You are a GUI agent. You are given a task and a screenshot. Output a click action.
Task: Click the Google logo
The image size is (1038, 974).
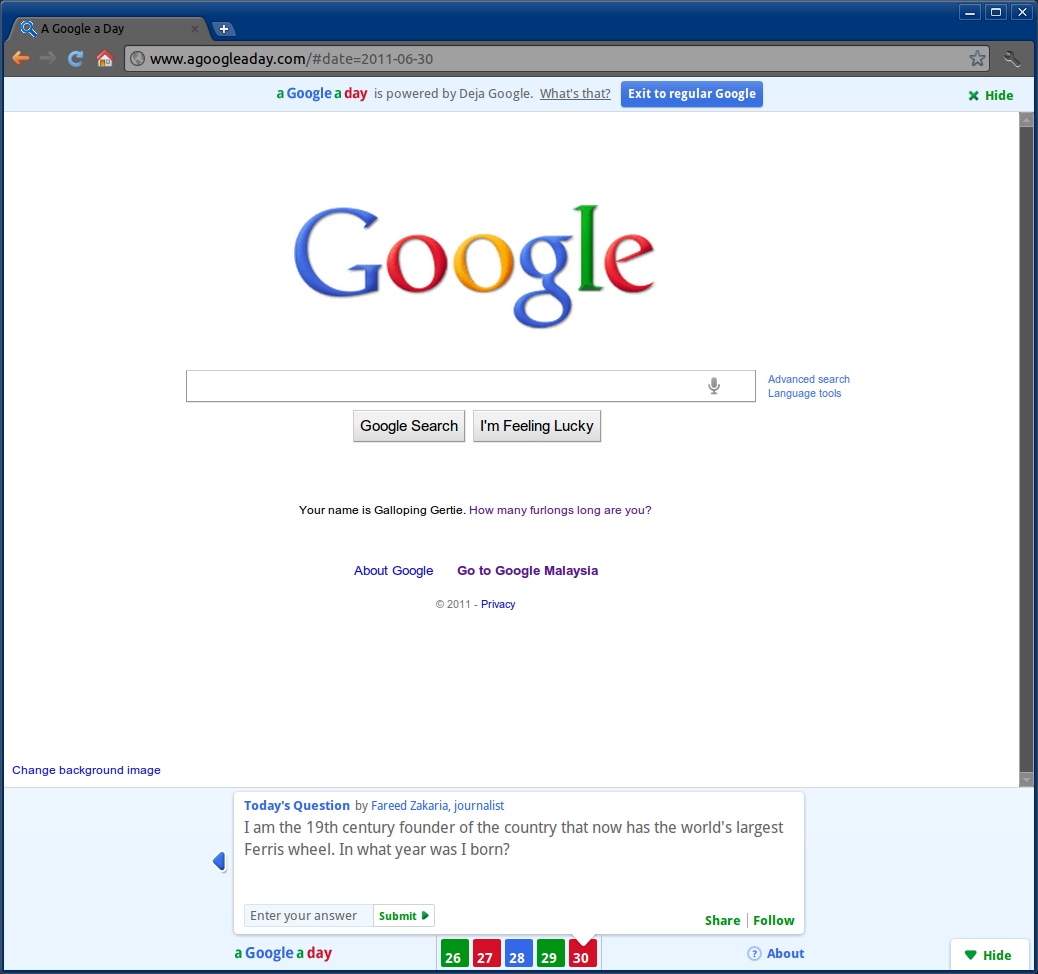[475, 266]
